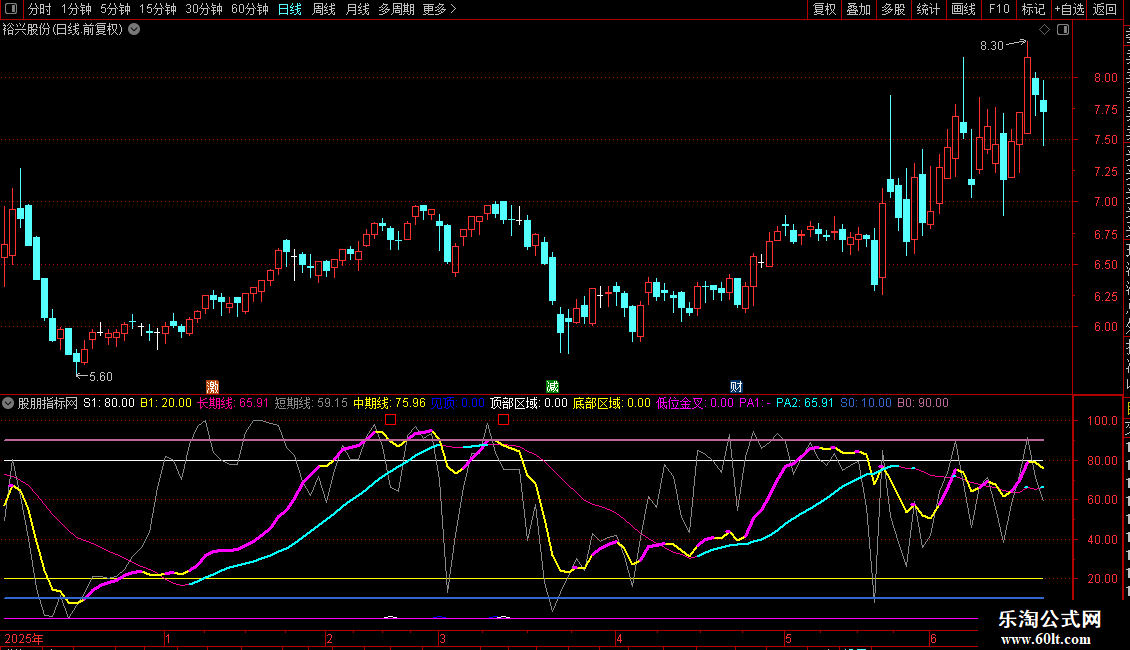Image resolution: width=1130 pixels, height=650 pixels.
Task: Open the F10 company info
Action: [x=999, y=9]
